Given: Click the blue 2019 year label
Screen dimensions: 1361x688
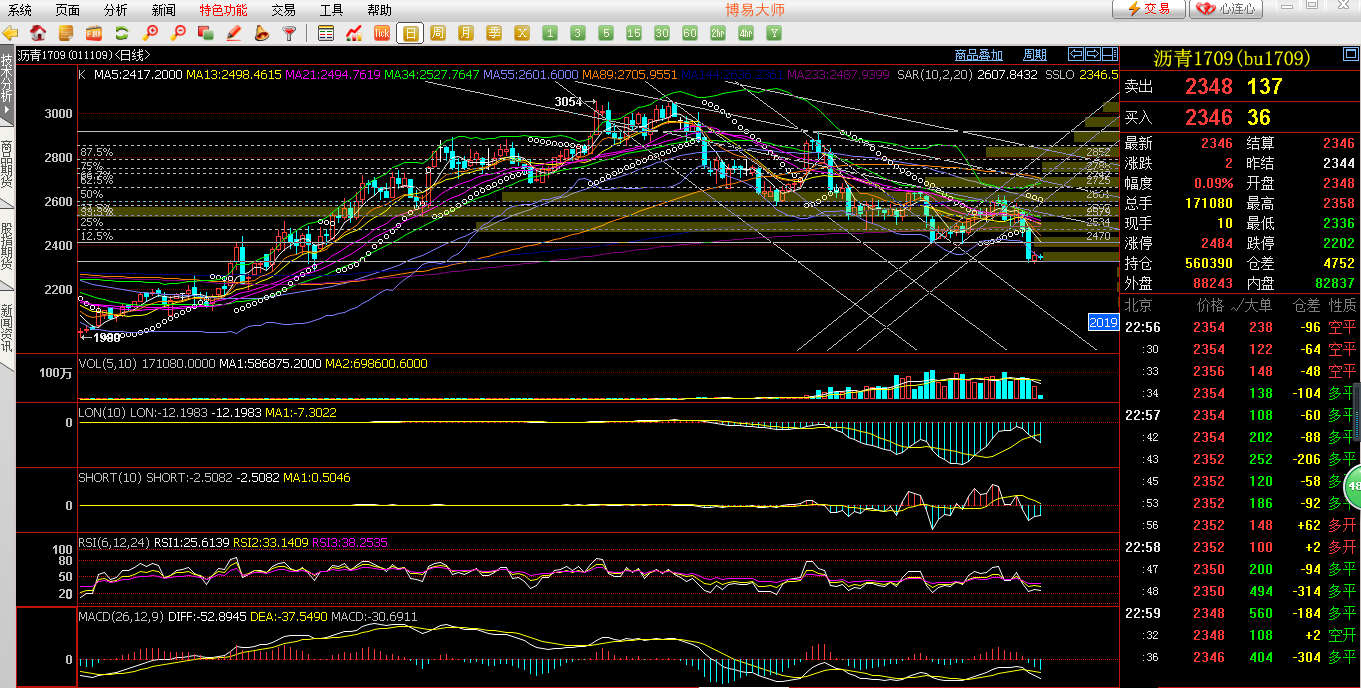Looking at the screenshot, I should [x=1103, y=322].
